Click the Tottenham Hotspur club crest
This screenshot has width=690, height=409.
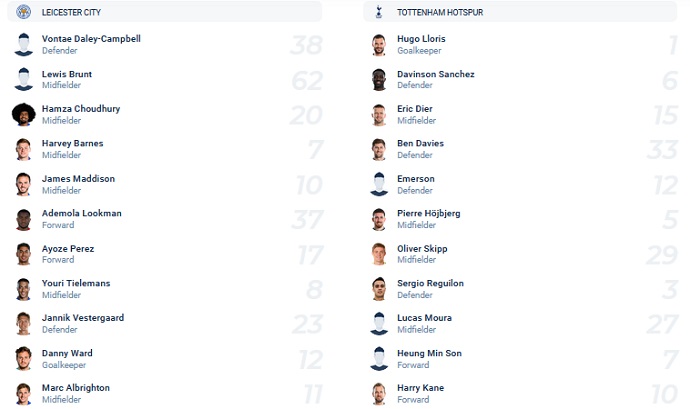click(x=378, y=12)
